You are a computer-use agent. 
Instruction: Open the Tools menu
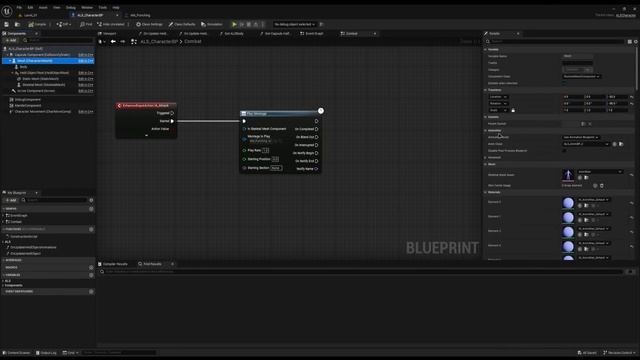102,7
